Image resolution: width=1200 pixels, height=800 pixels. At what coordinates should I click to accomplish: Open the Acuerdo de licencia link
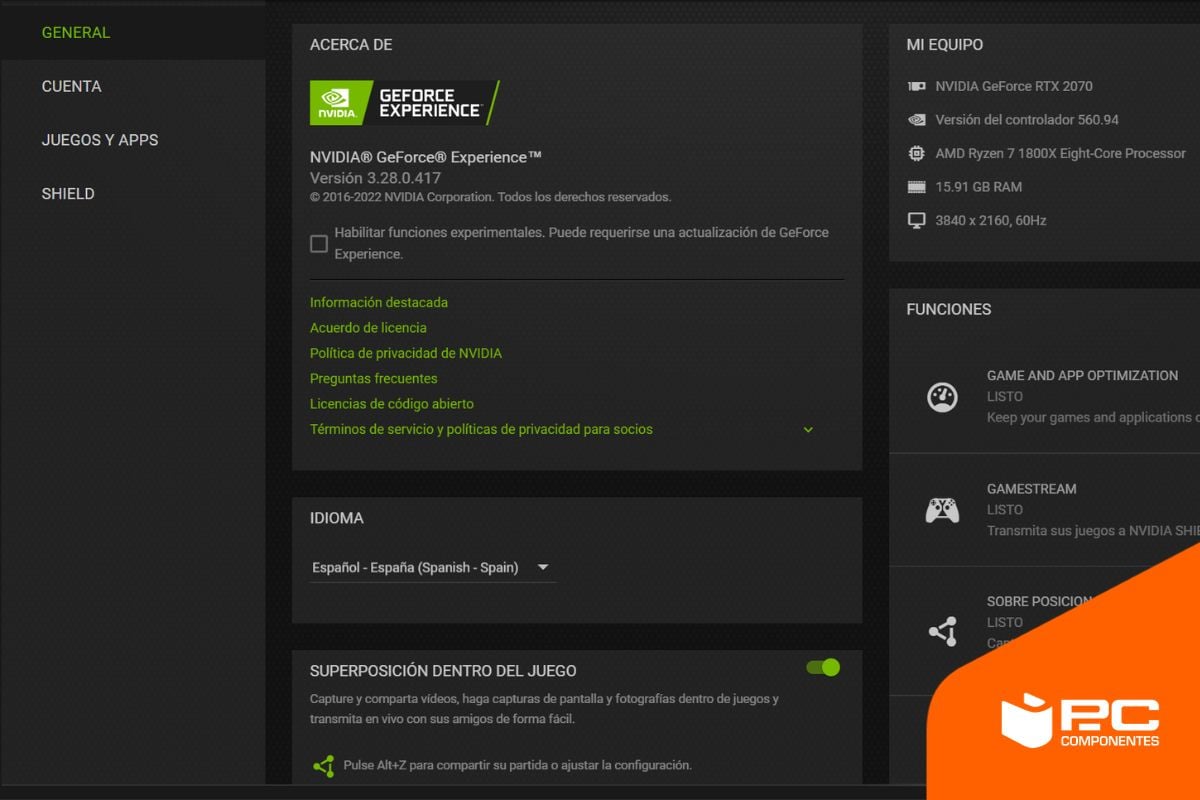[x=368, y=328]
